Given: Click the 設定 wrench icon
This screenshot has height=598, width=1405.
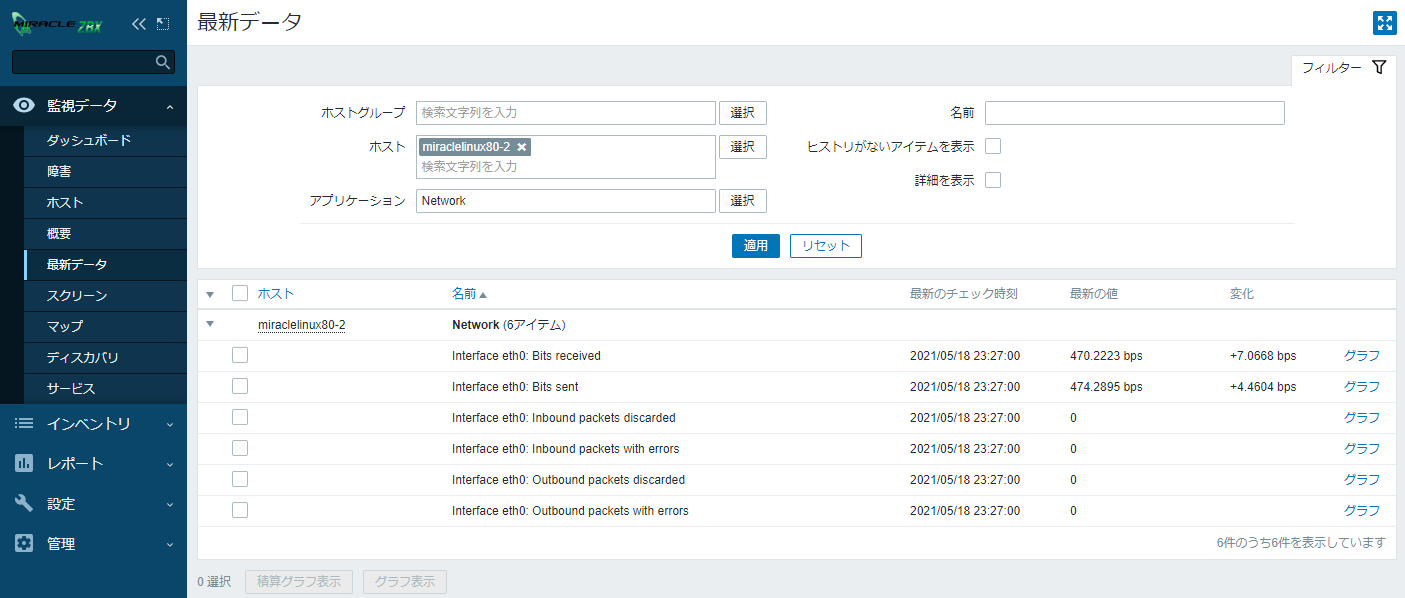Looking at the screenshot, I should (24, 504).
